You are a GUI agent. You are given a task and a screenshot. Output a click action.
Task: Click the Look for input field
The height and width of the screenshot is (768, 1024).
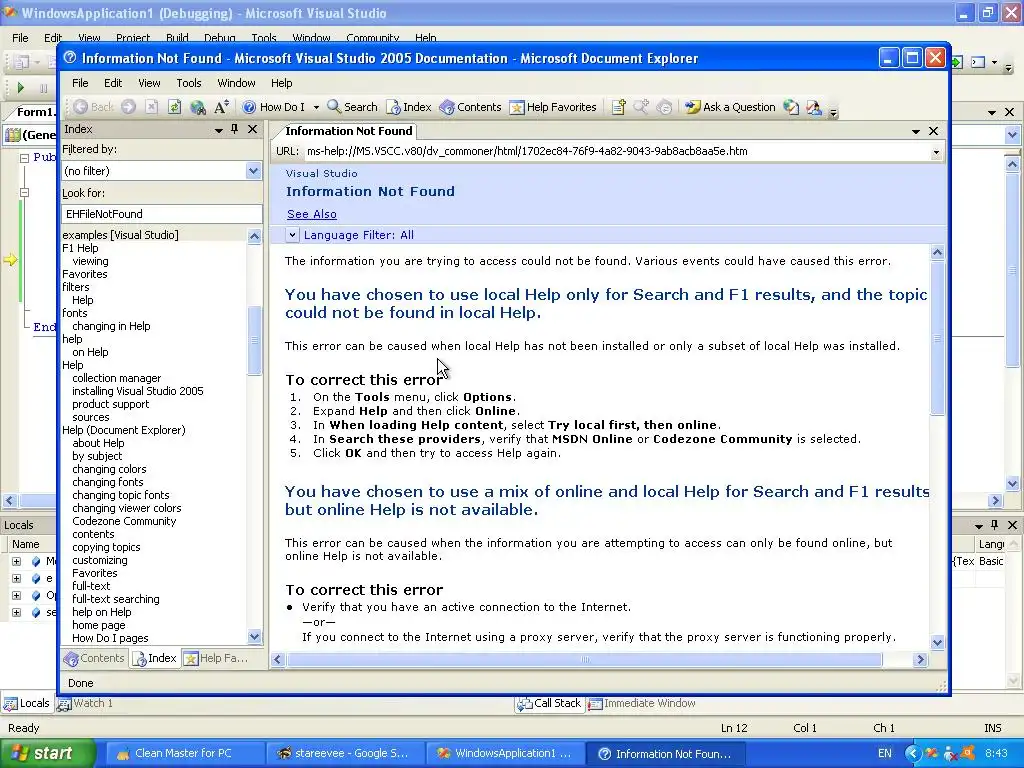[x=162, y=214]
